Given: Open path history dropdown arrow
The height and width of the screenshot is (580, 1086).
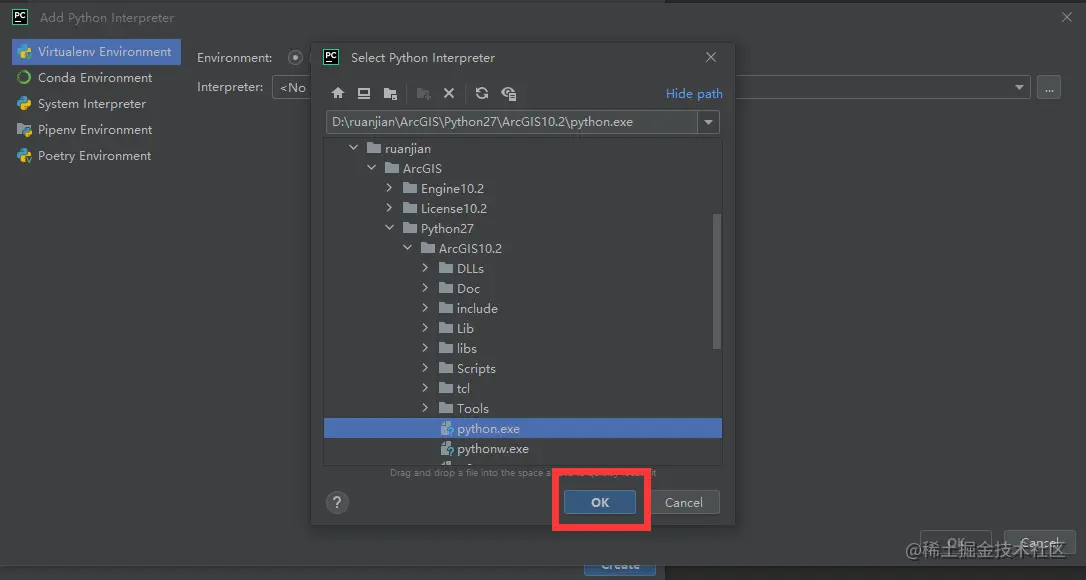Looking at the screenshot, I should (709, 123).
